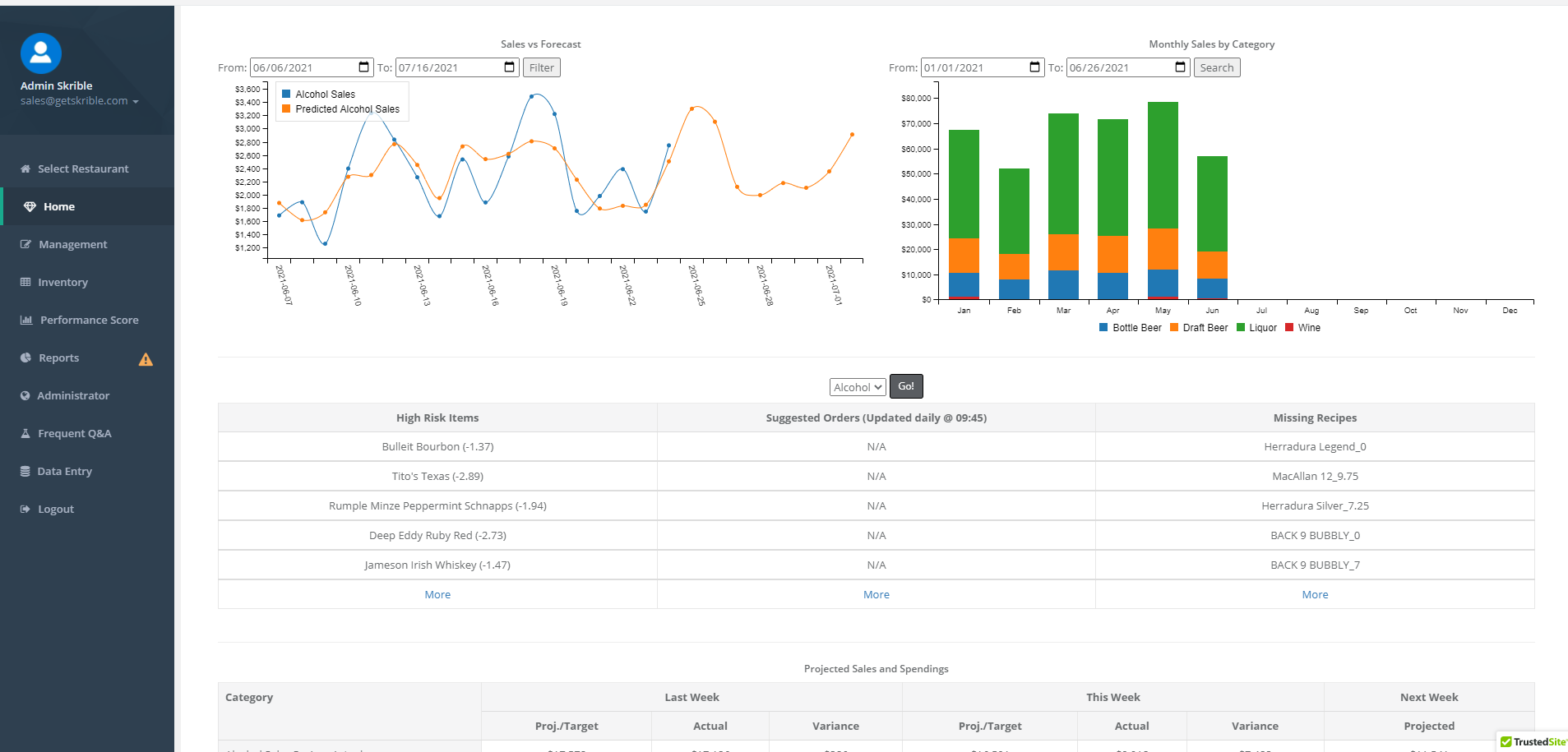The image size is (1568, 752).
Task: Click the Filter button
Action: point(542,67)
